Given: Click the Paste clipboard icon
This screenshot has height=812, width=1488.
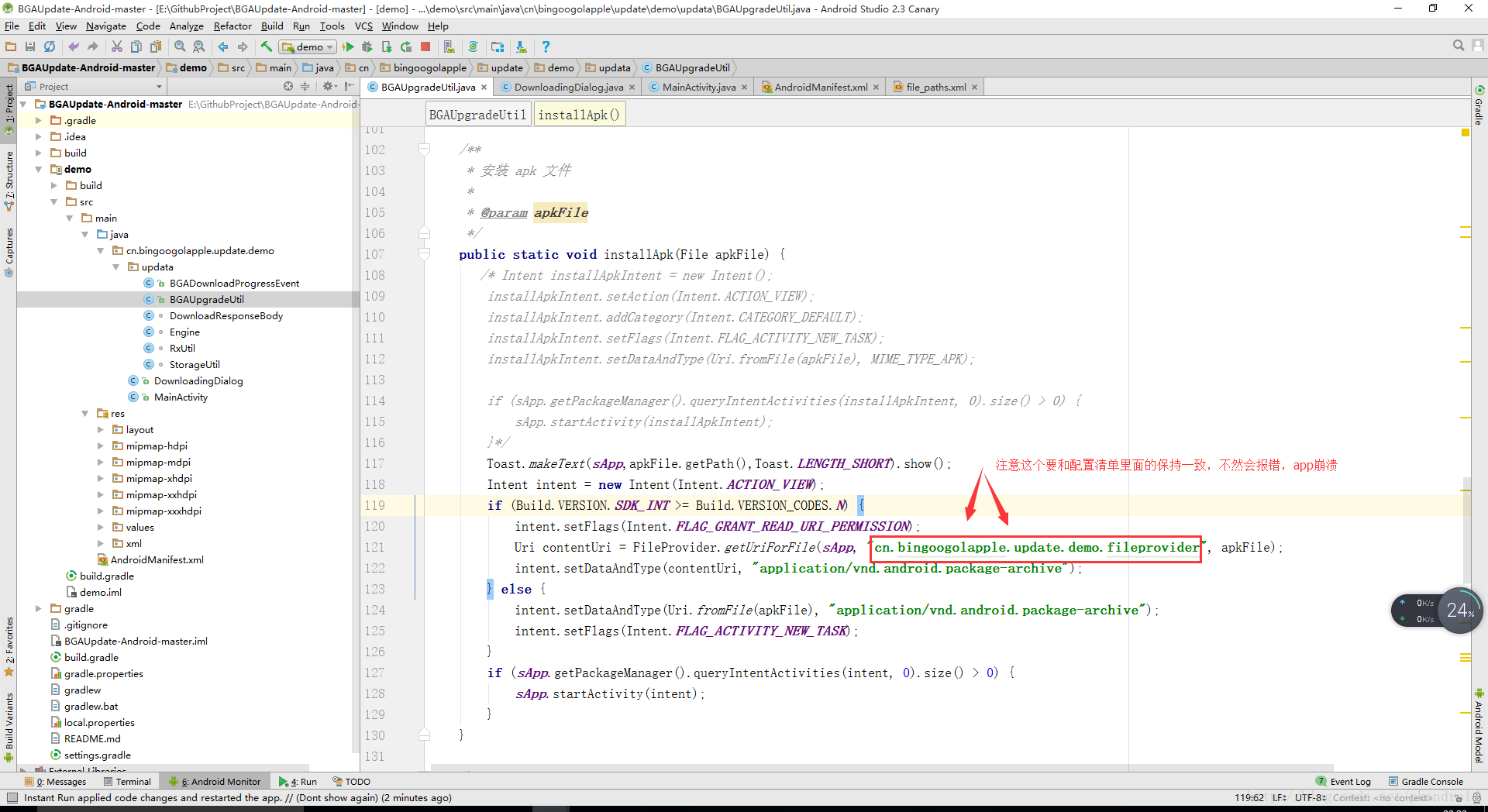Looking at the screenshot, I should click(156, 47).
